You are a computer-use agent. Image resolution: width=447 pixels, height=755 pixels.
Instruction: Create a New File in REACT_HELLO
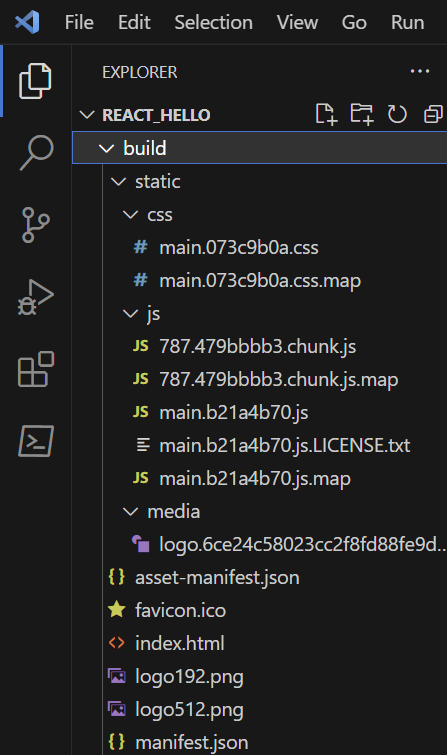[x=326, y=115]
